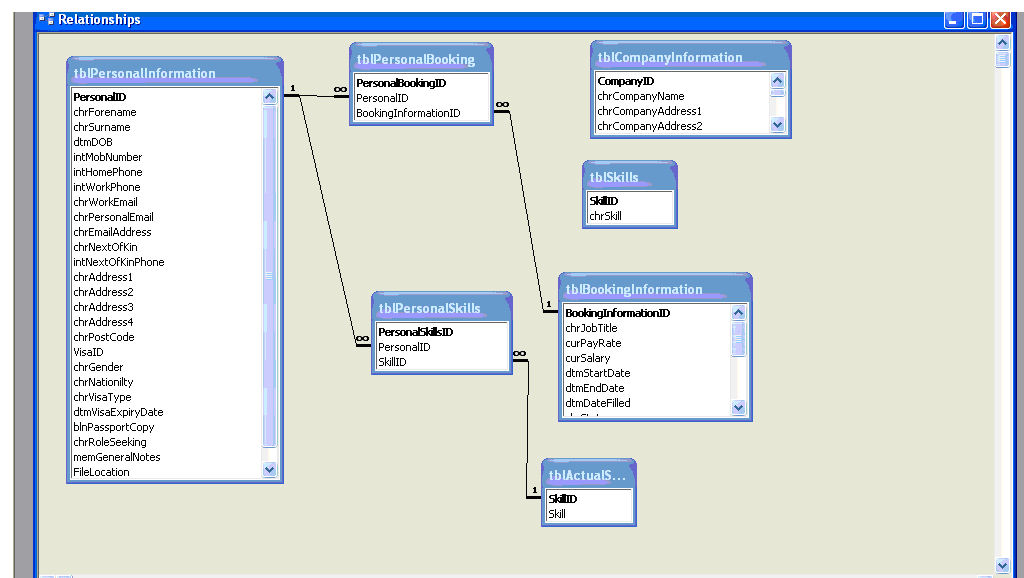Viewport: 1024px width, 578px height.
Task: Click main window vertical scrollbar up arrow
Action: (1002, 43)
